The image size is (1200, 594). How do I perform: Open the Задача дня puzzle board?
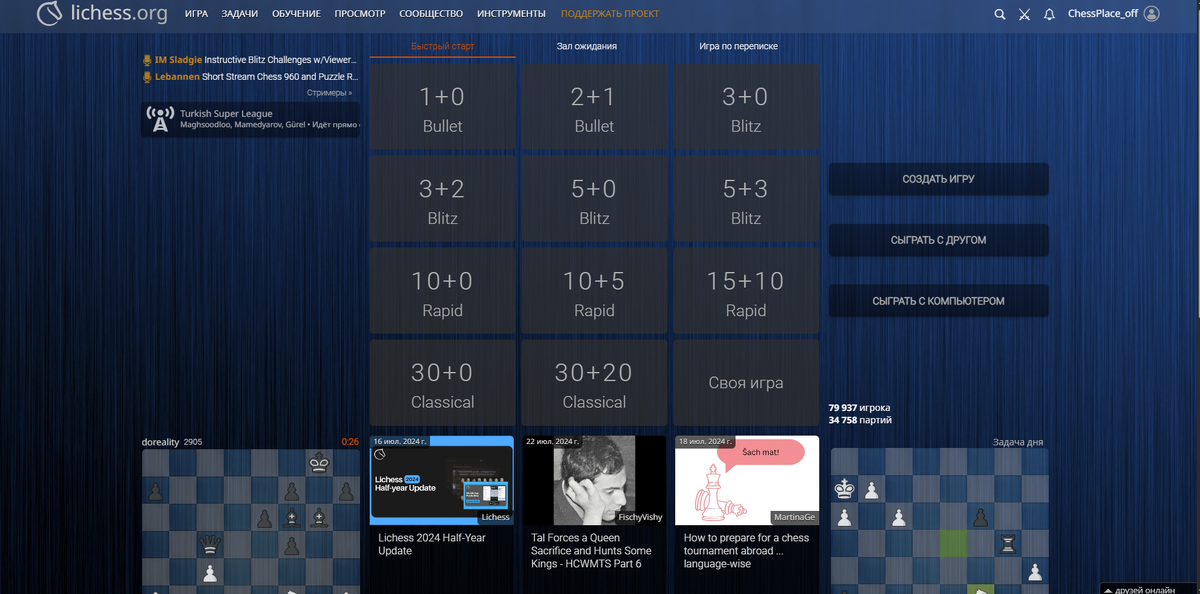pos(939,521)
